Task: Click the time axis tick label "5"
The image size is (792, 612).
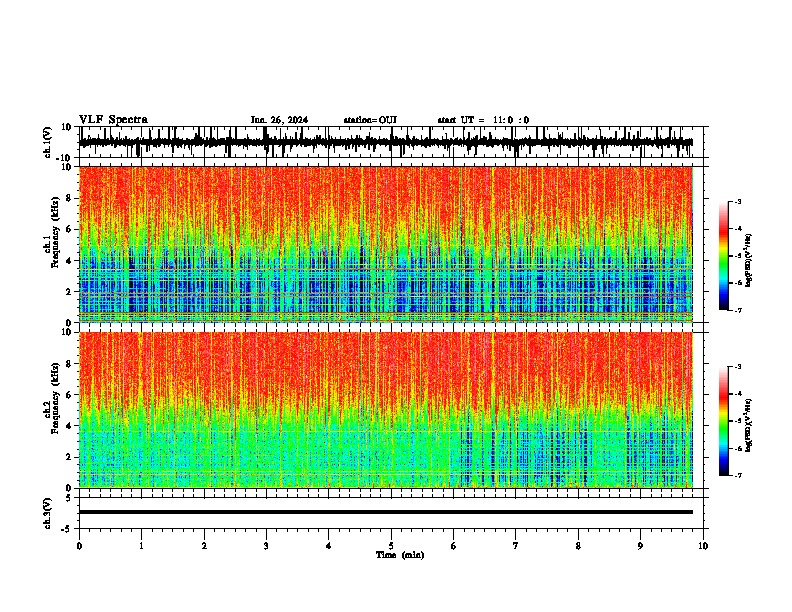Action: point(391,546)
